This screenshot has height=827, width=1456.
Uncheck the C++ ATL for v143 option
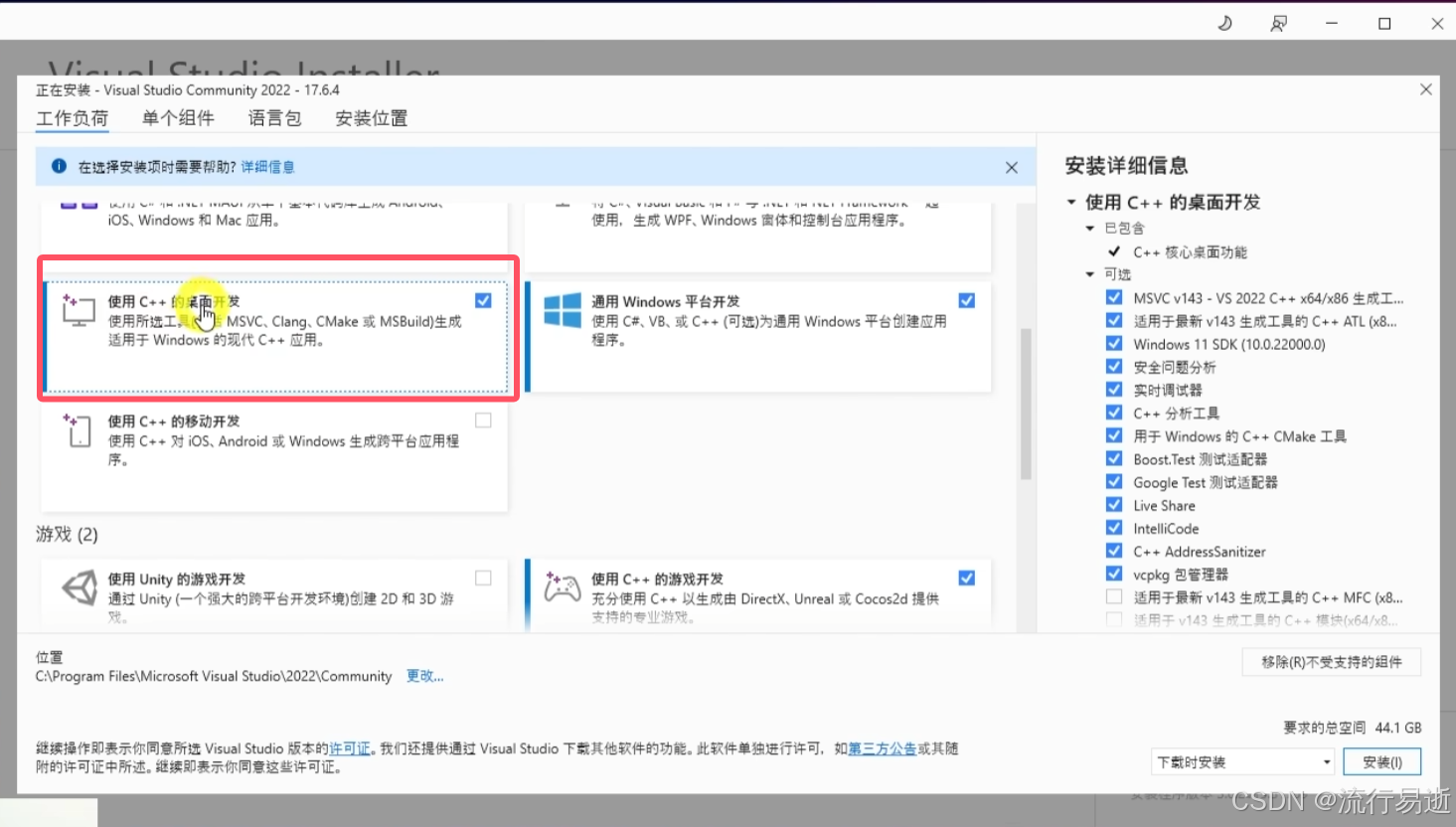[x=1114, y=320]
